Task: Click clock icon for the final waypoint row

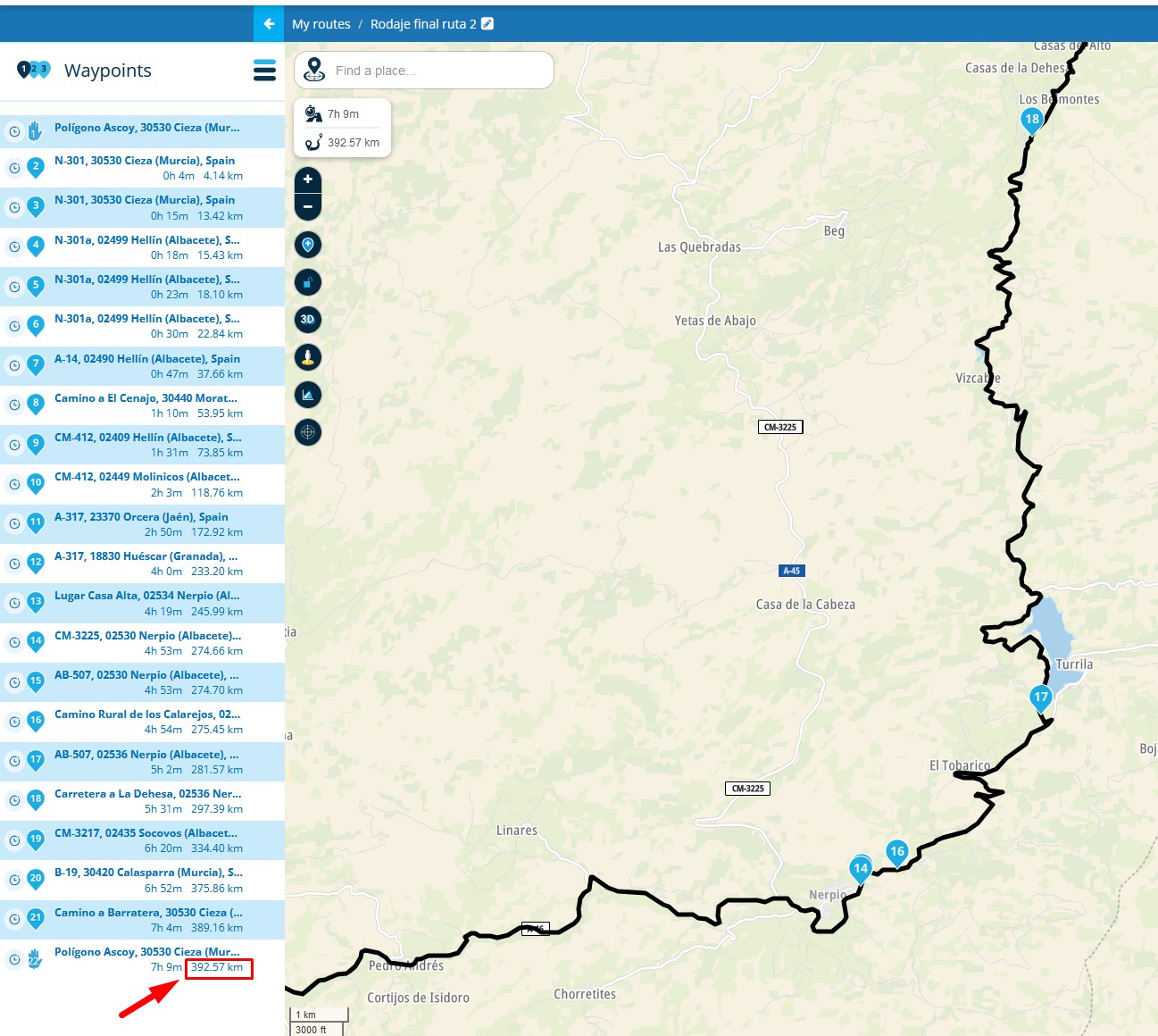Action: tap(14, 959)
